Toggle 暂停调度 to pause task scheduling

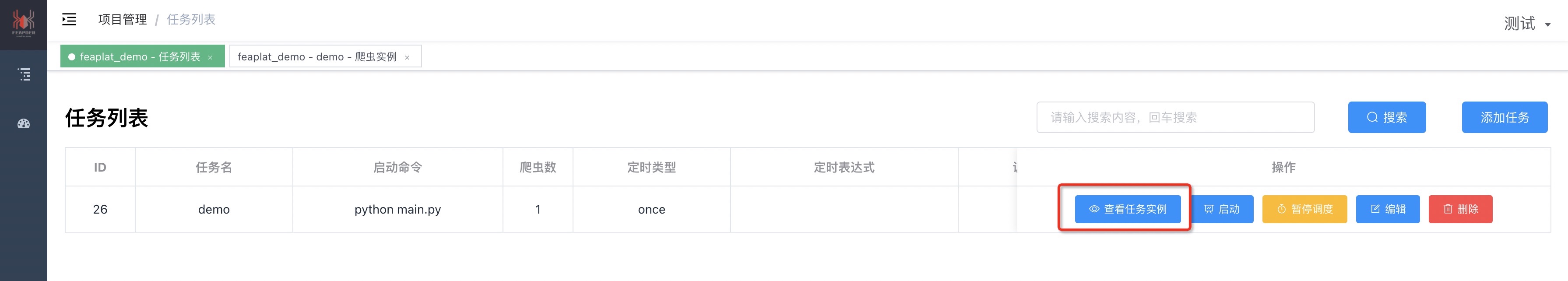[x=1304, y=209]
